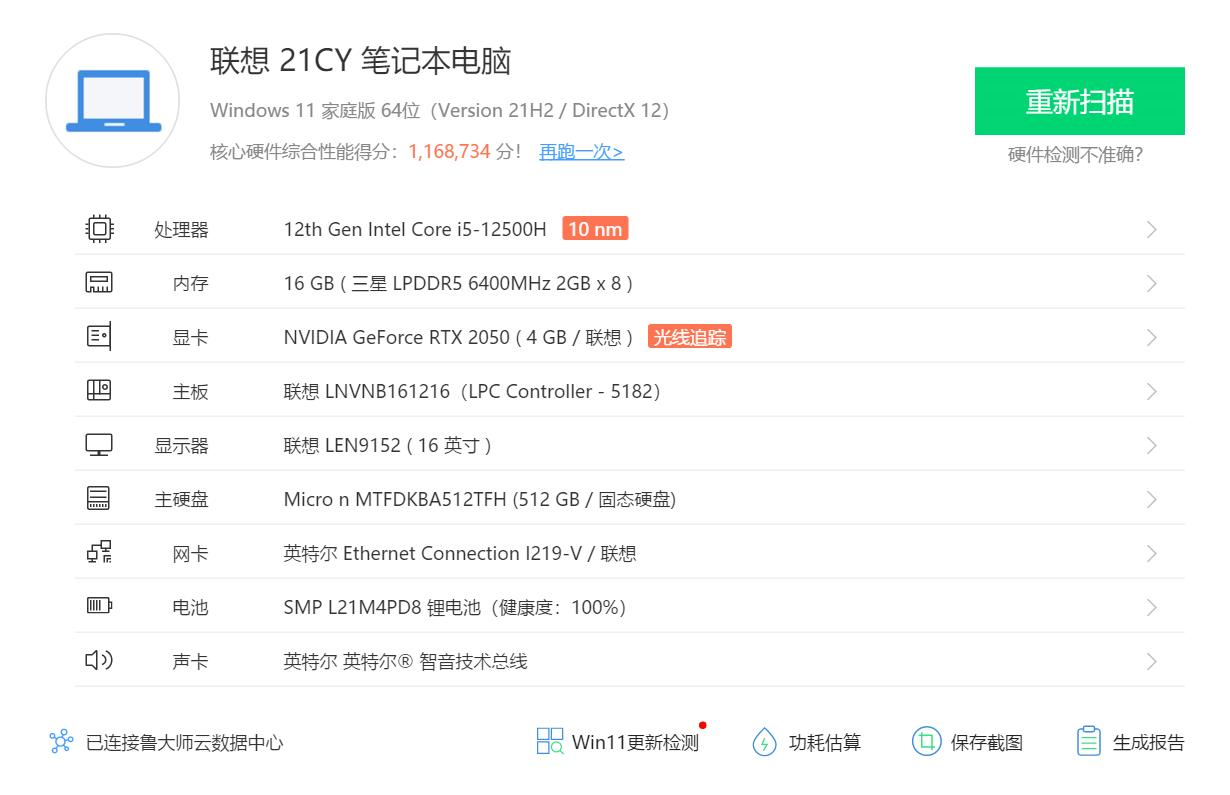The image size is (1230, 795).
Task: Expand main hard disk details chevron
Action: 1151,500
